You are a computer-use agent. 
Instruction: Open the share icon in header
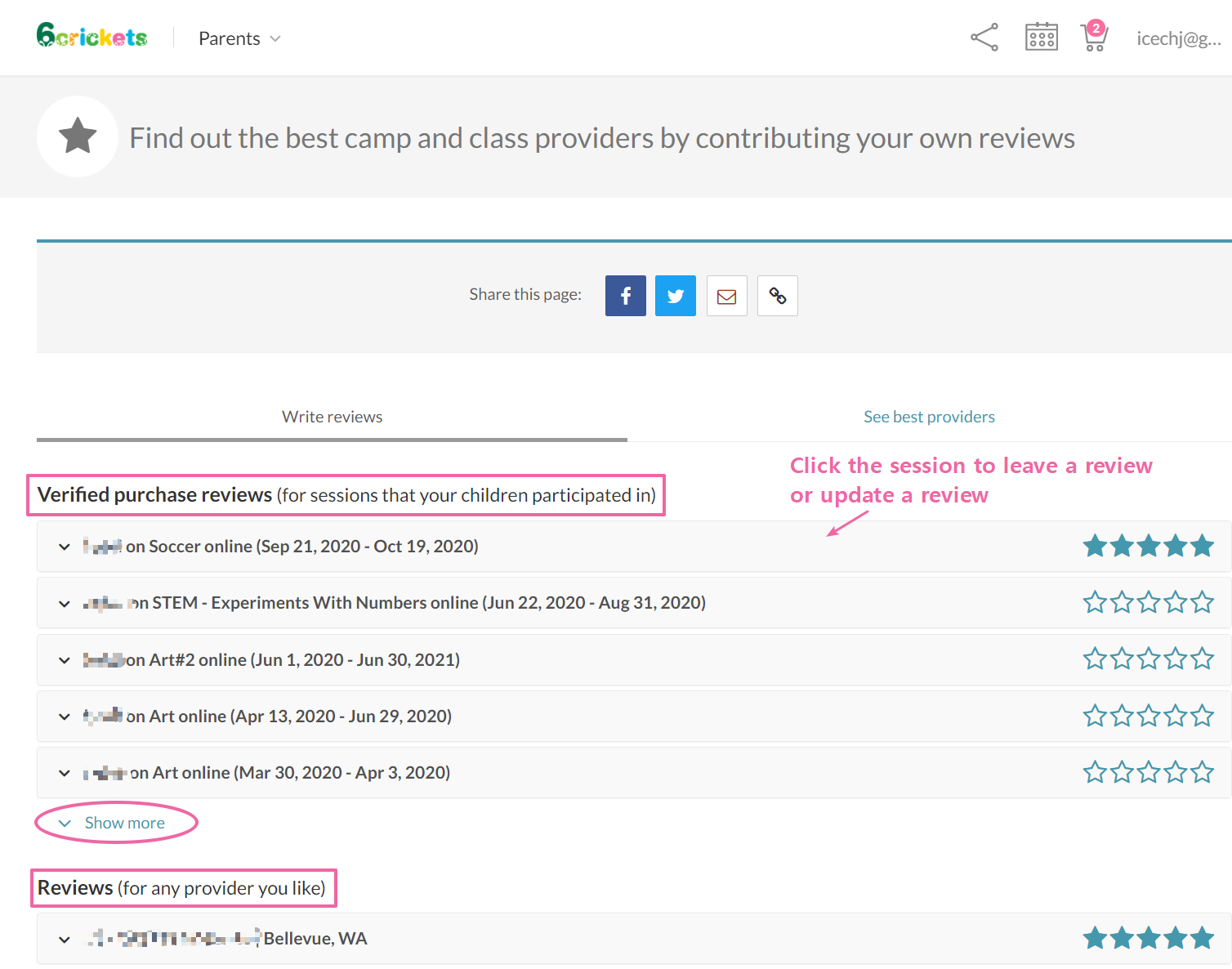(x=984, y=38)
